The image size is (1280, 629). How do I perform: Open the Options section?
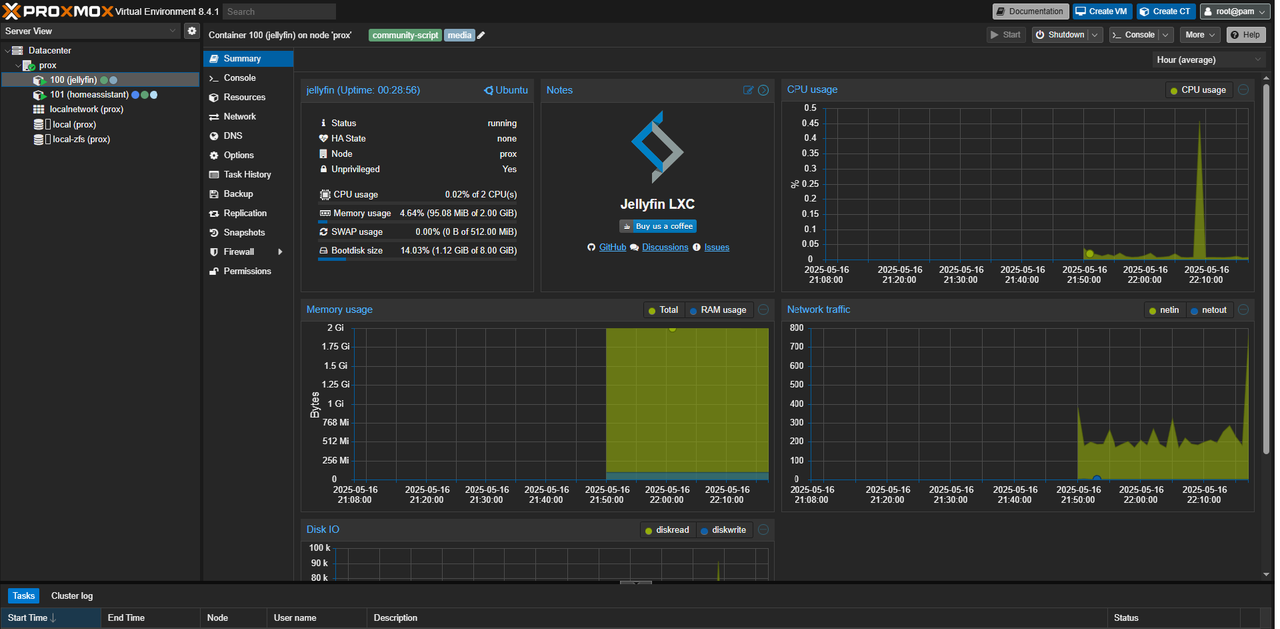[249, 155]
